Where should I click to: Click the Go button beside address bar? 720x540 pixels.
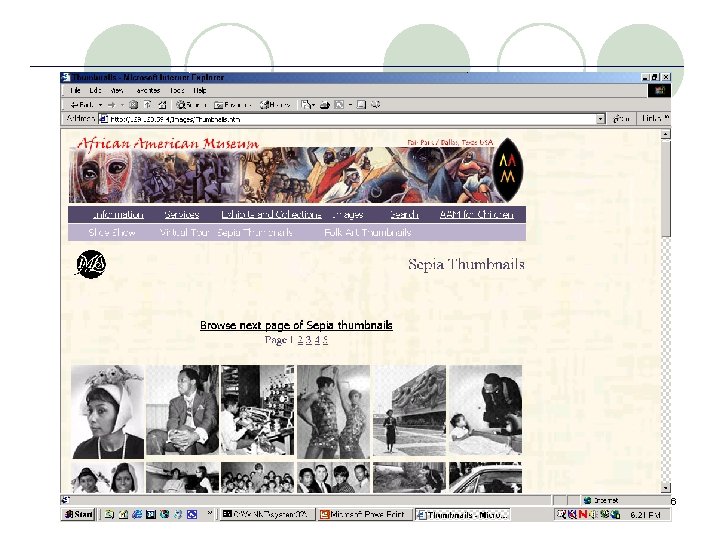[x=621, y=119]
